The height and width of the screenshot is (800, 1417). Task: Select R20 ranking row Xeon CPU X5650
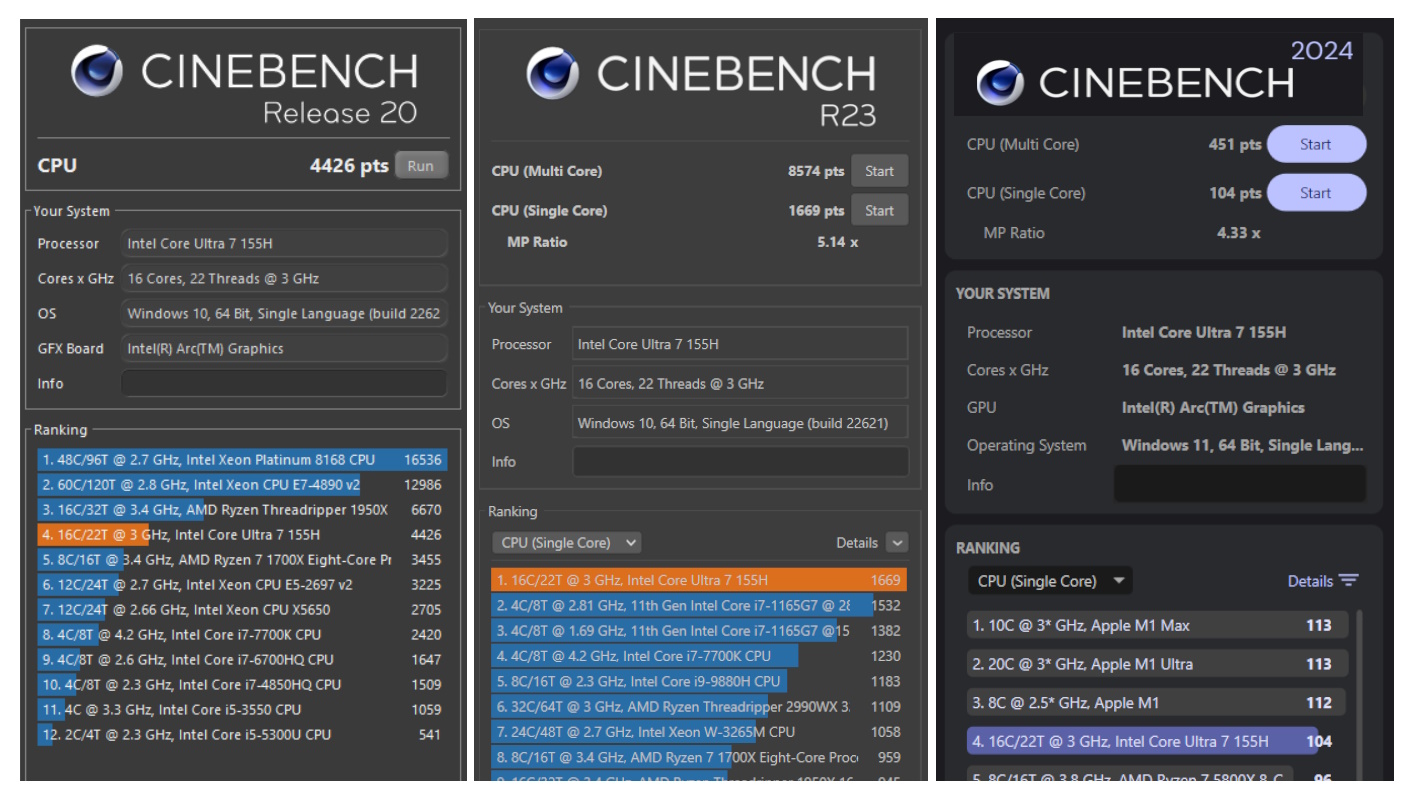point(242,610)
